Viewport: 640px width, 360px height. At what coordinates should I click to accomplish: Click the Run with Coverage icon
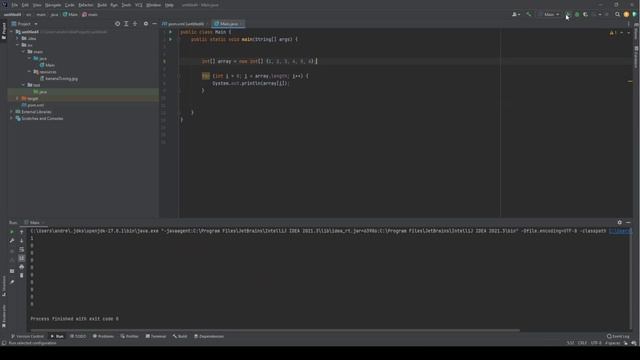coord(585,14)
